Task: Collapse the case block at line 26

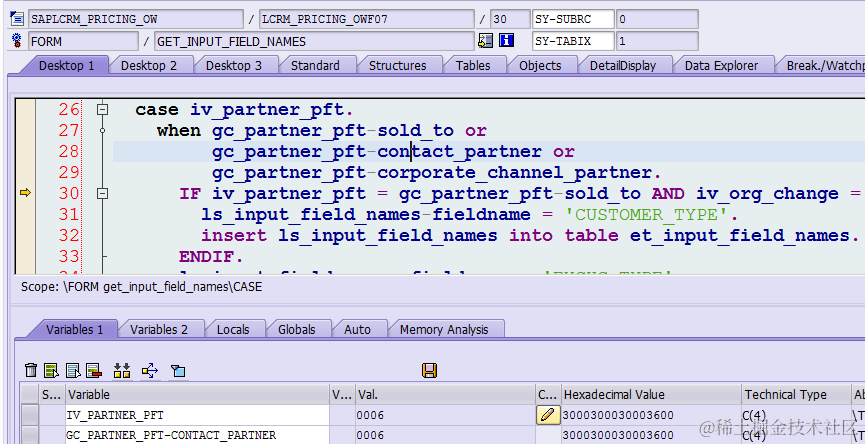Action: click(102, 110)
